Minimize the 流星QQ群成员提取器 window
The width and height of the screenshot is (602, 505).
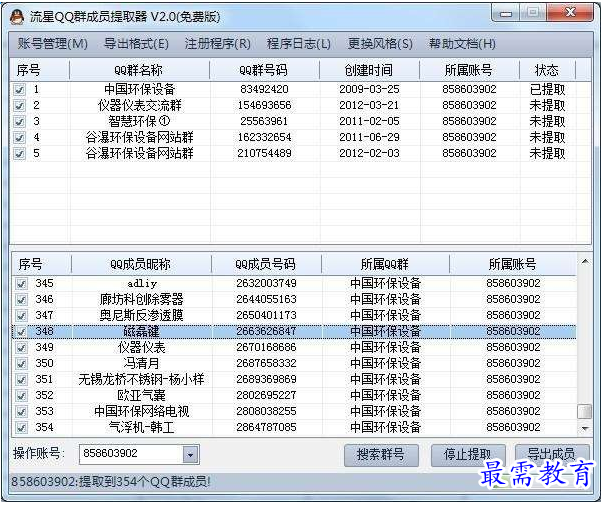pos(506,13)
